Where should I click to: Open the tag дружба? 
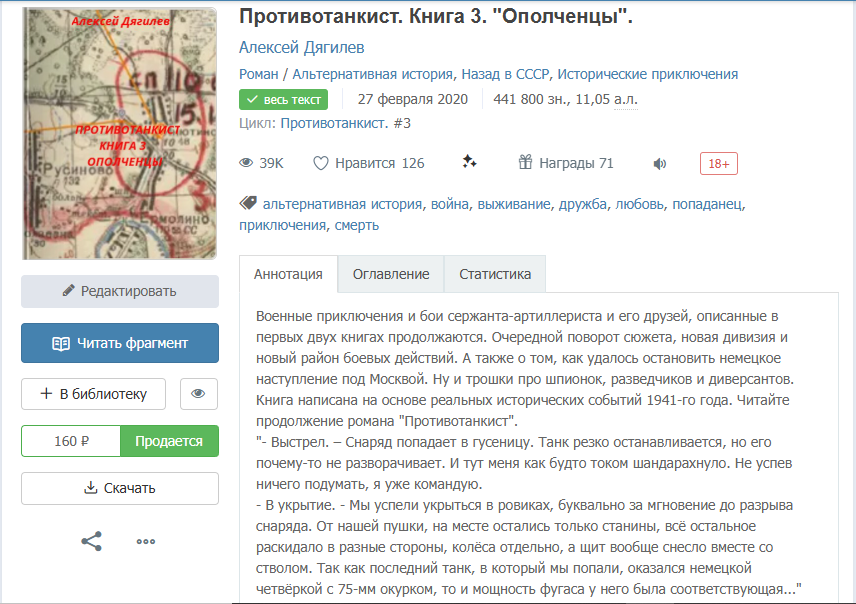582,204
